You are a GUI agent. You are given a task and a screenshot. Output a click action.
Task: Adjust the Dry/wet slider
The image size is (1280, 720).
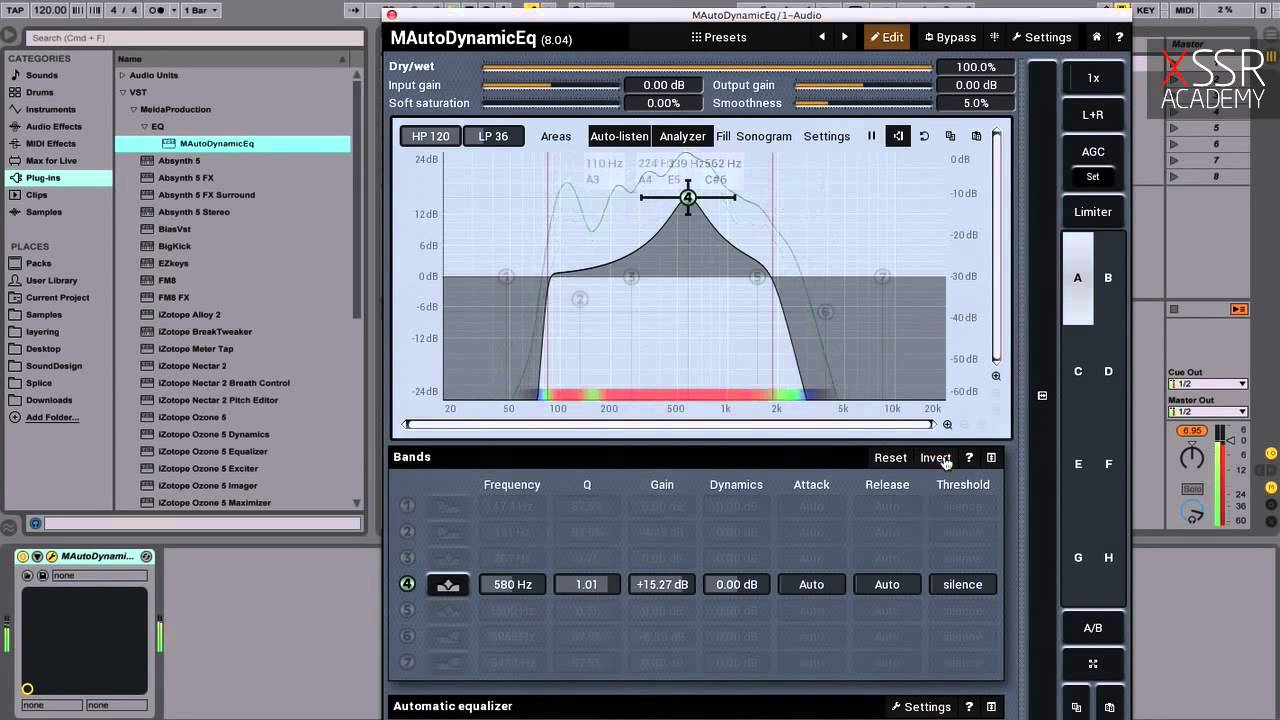(706, 67)
